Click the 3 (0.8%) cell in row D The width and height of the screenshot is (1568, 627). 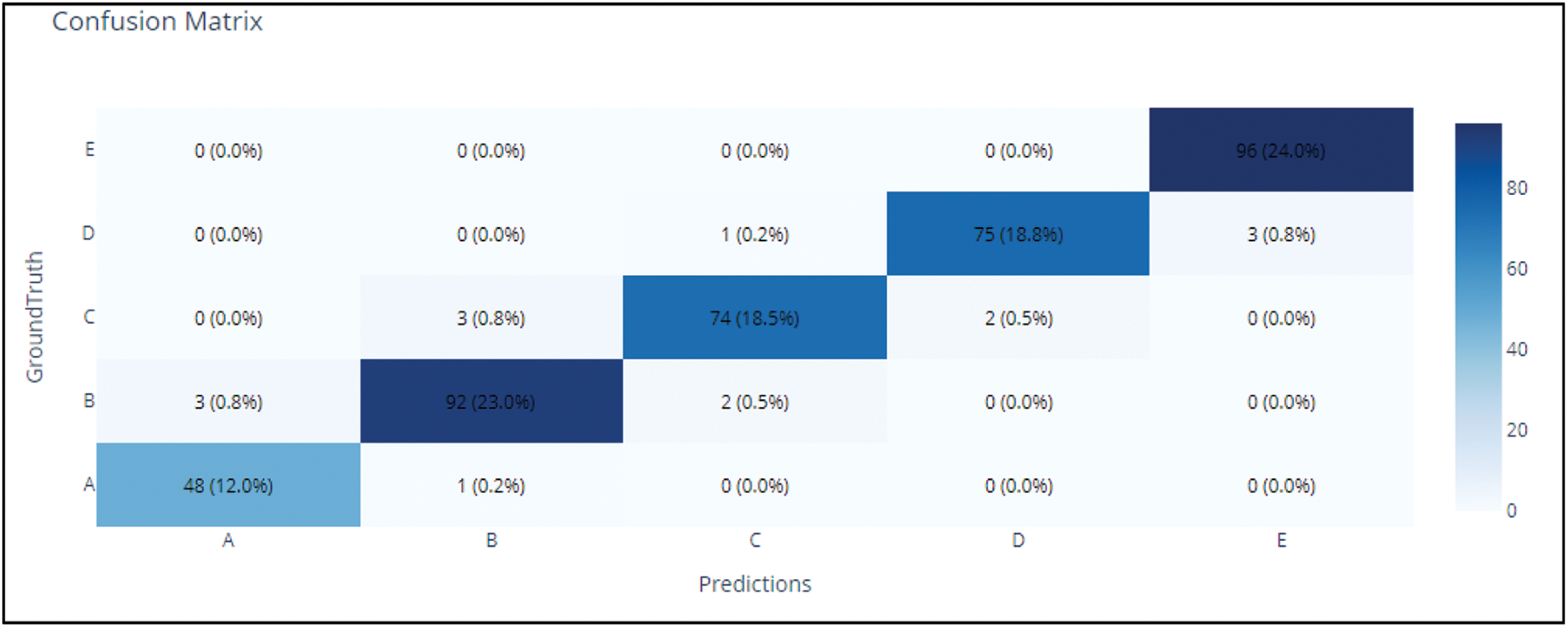pos(1280,235)
